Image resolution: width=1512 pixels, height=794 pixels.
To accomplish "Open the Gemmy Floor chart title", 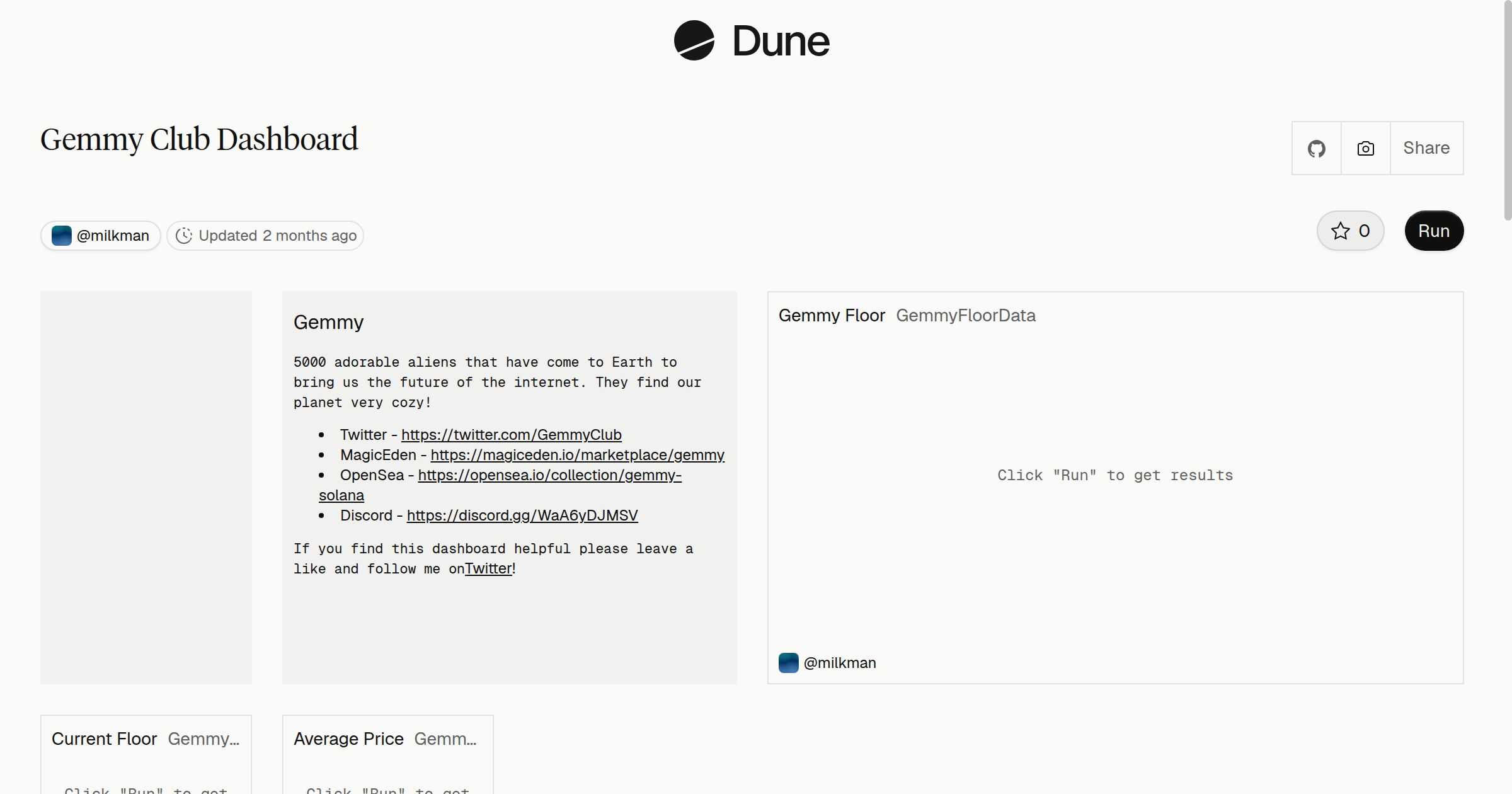I will pyautogui.click(x=832, y=316).
